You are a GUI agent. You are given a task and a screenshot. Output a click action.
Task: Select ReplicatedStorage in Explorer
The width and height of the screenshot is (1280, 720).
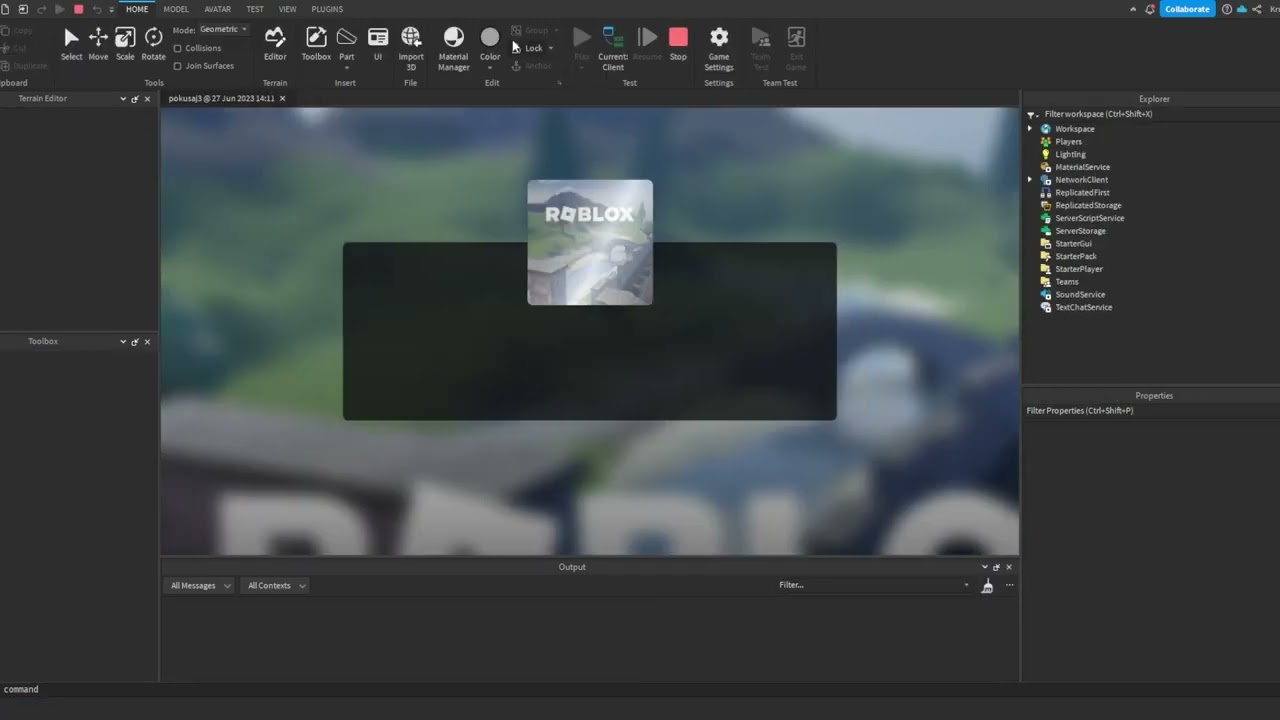tap(1088, 206)
